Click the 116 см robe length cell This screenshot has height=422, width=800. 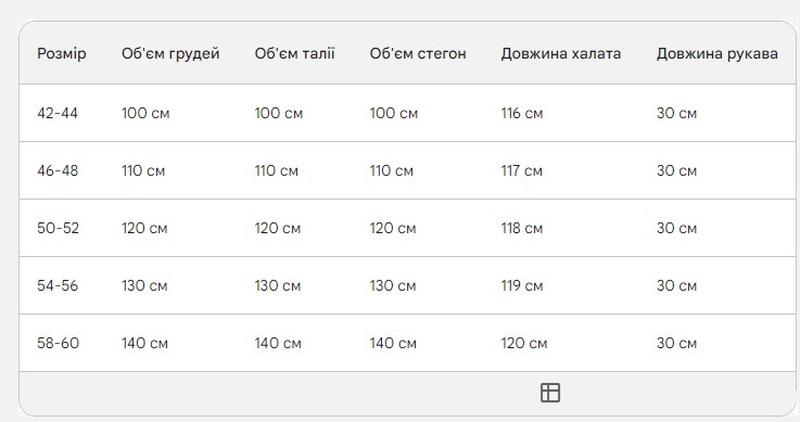(x=522, y=113)
